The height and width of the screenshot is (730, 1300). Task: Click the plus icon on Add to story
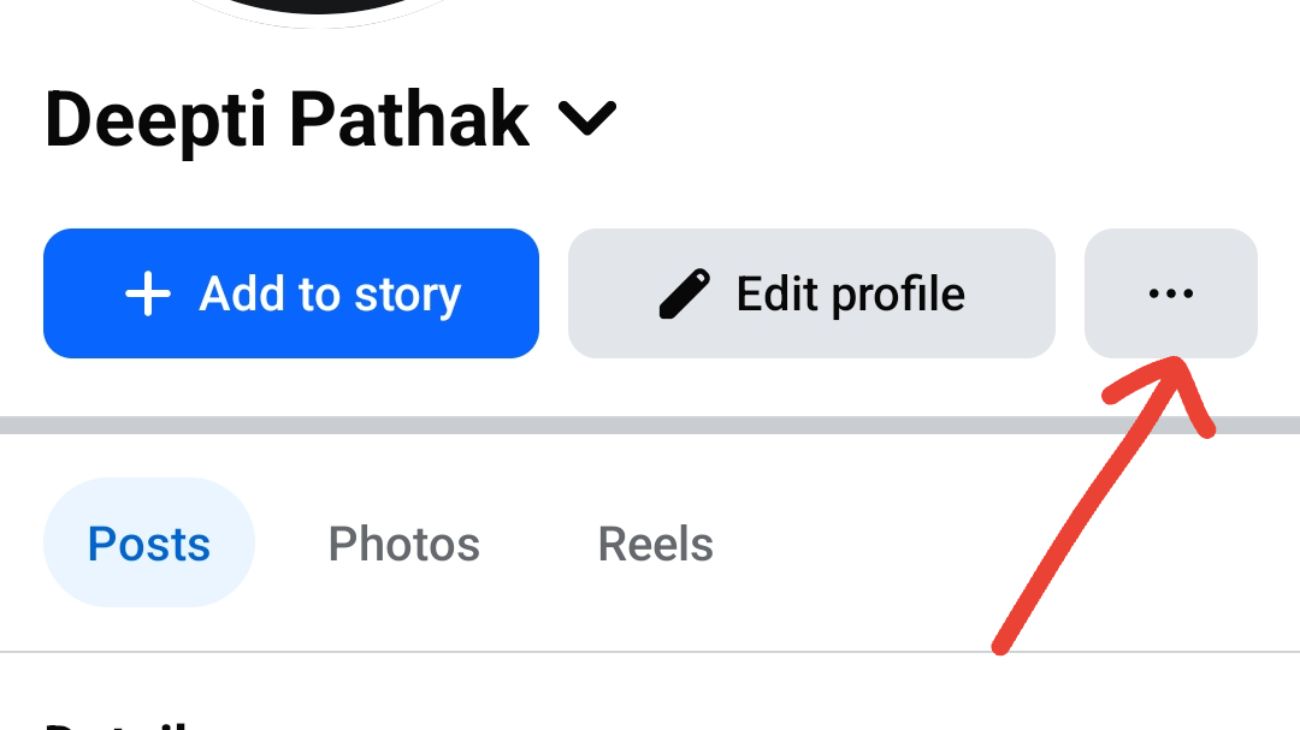(x=147, y=292)
